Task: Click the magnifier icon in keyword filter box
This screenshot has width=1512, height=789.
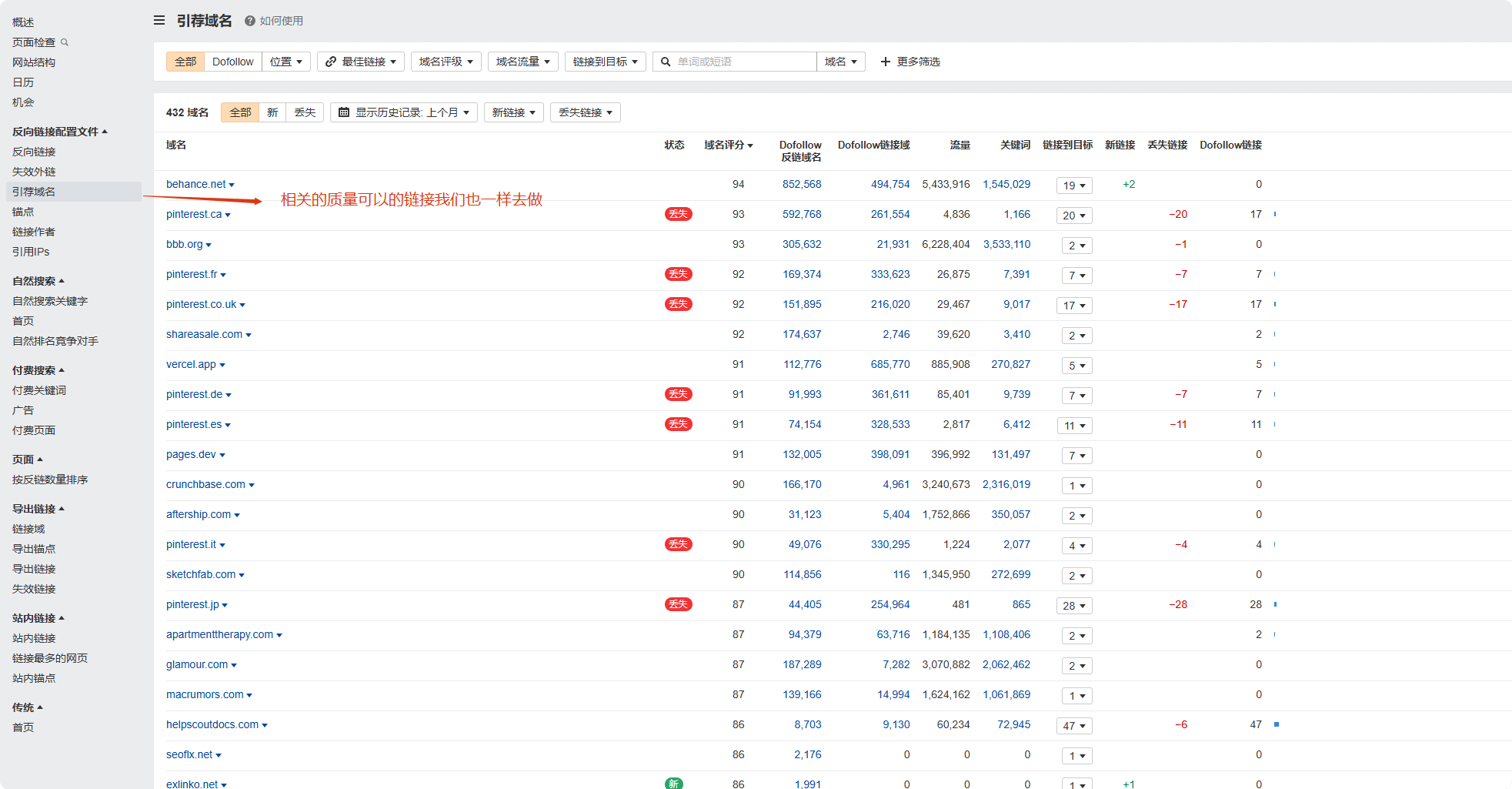Action: [665, 62]
